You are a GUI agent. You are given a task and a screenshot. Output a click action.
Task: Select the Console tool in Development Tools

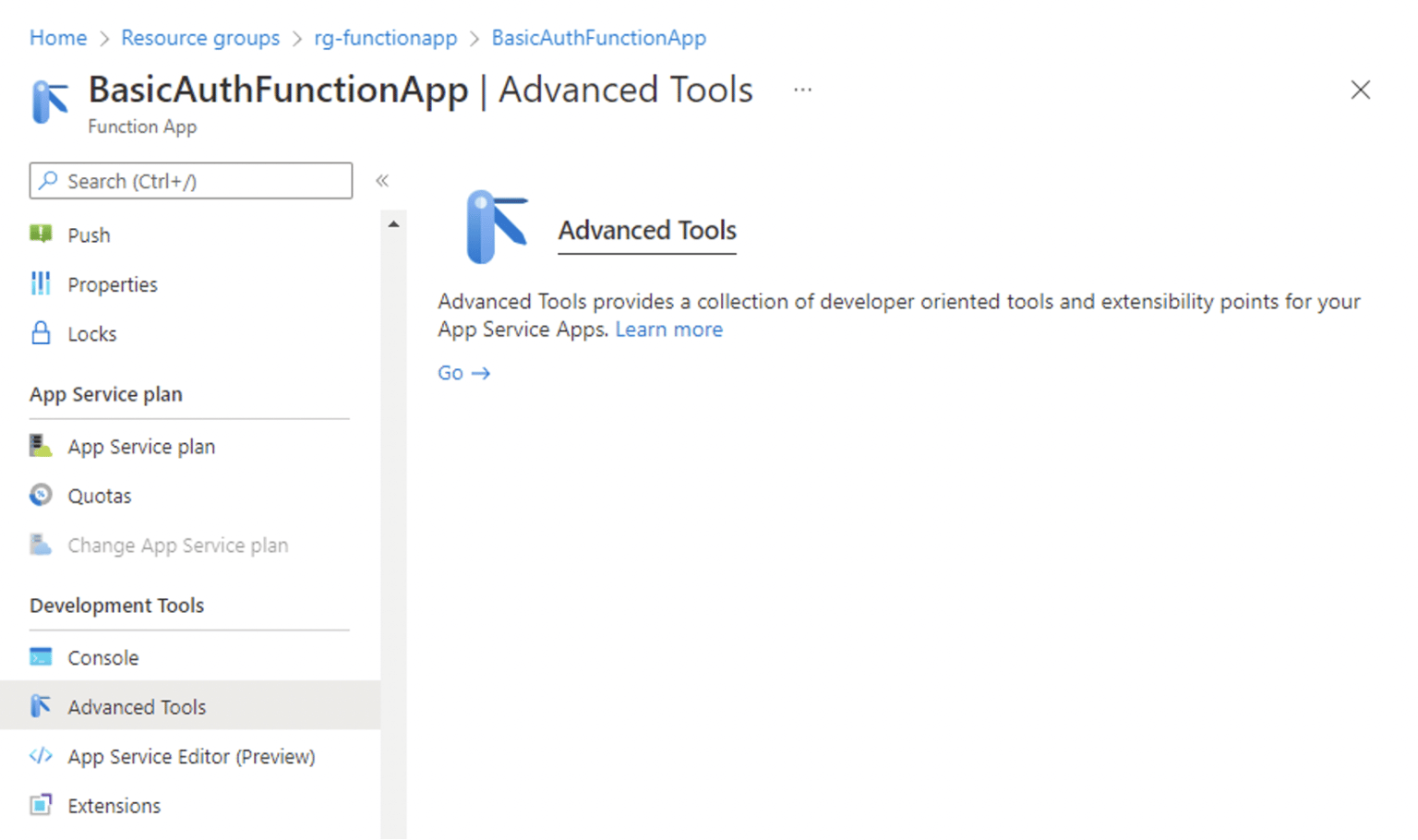coord(102,657)
